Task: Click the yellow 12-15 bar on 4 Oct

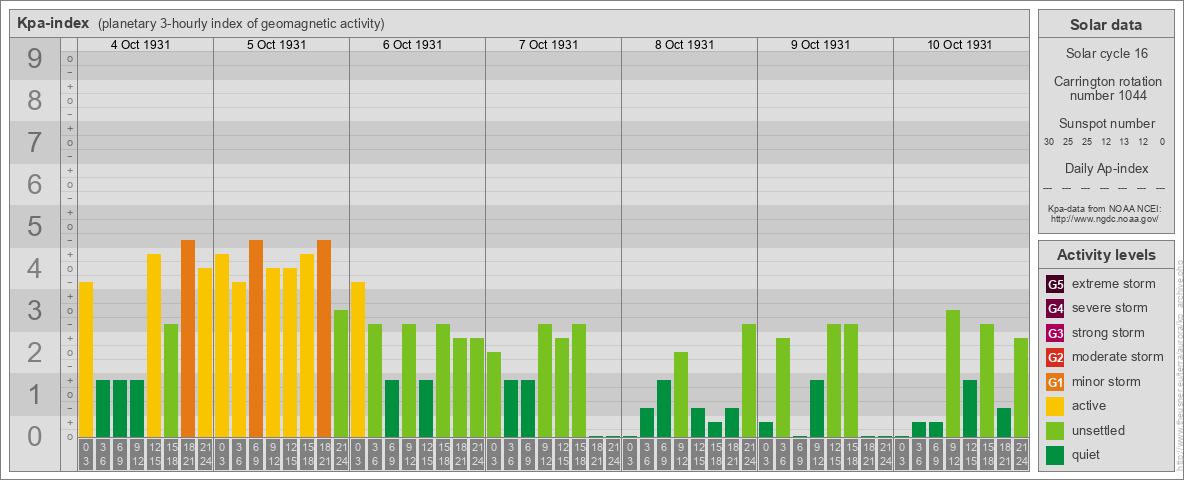Action: 154,346
